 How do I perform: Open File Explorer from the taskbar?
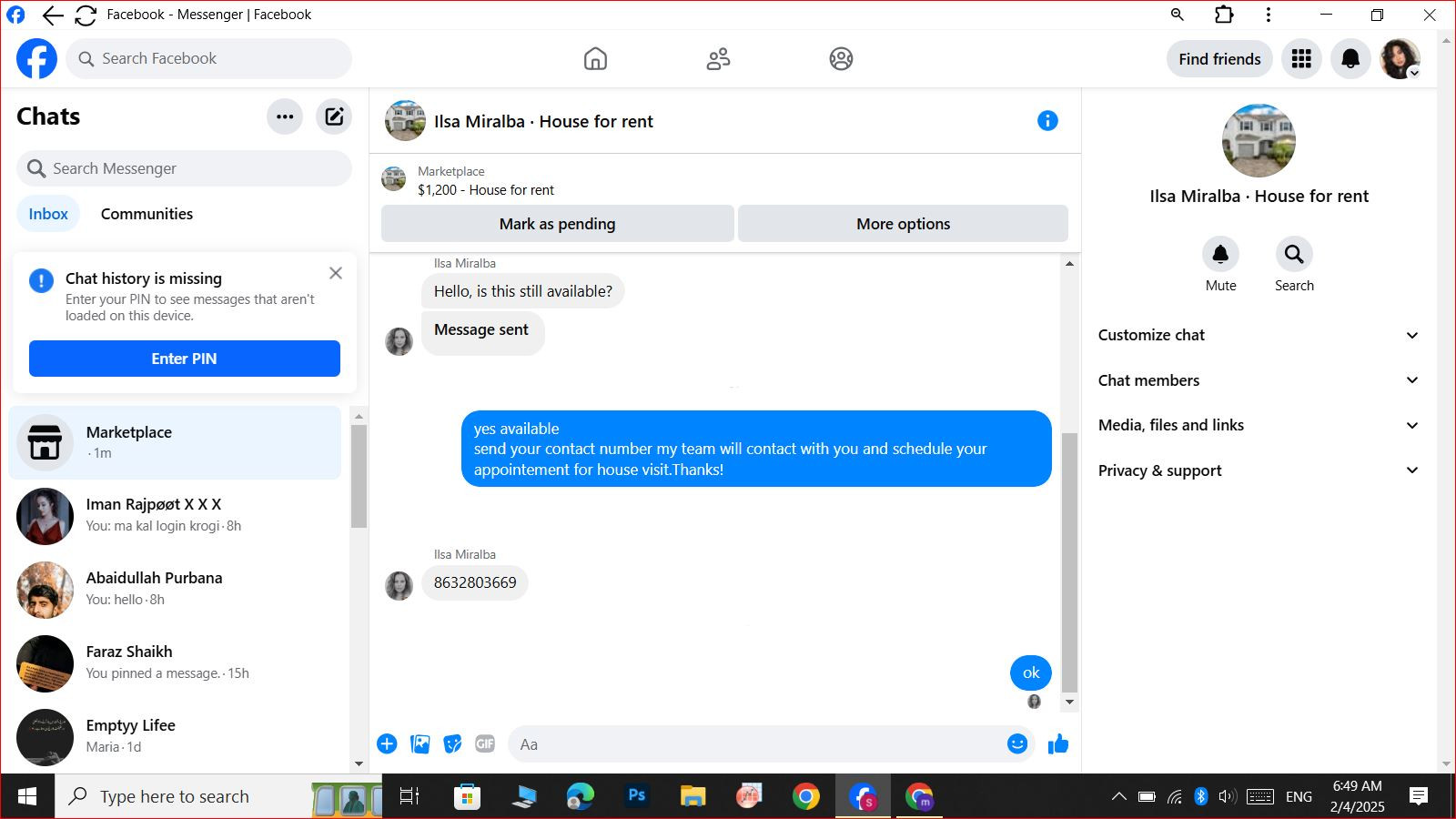[x=693, y=796]
